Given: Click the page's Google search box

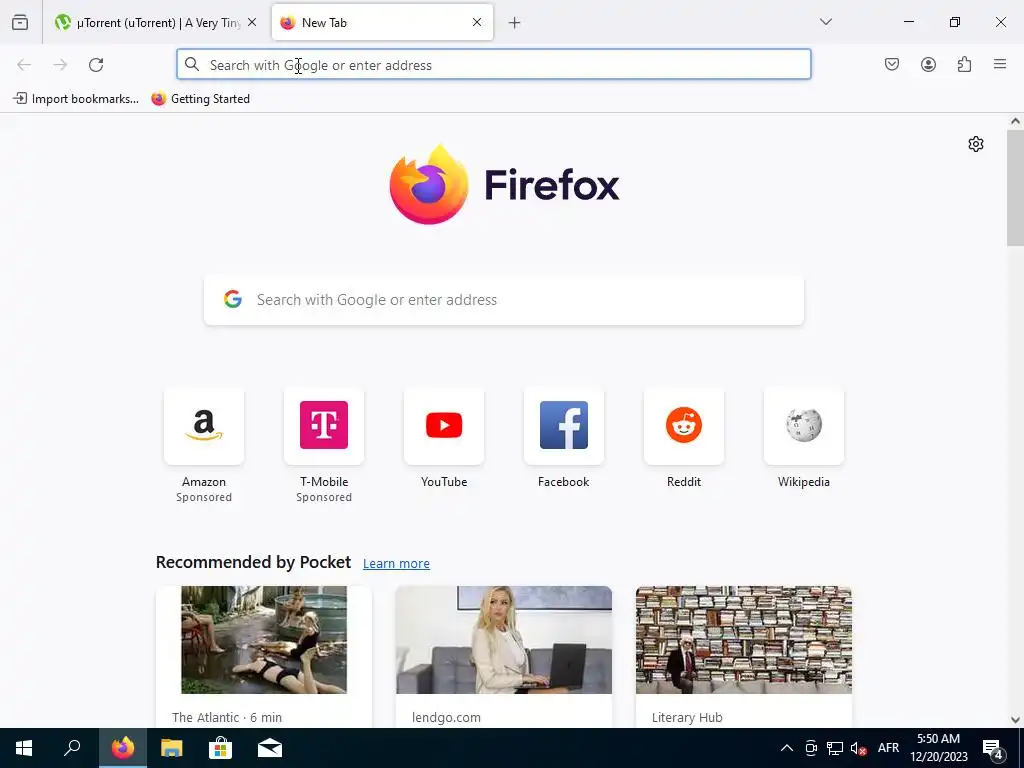Looking at the screenshot, I should 504,300.
